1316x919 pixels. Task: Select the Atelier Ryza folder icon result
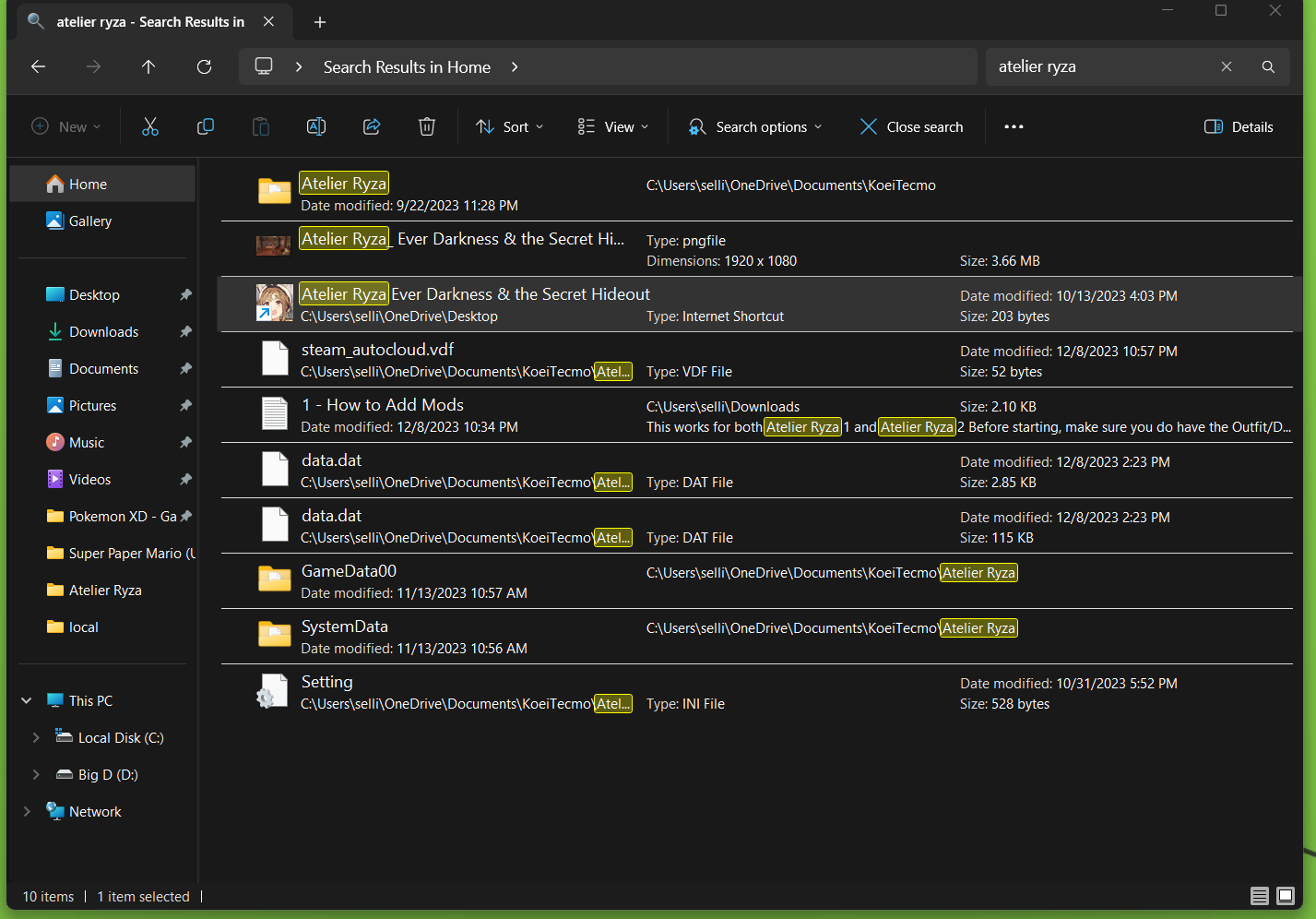(274, 191)
